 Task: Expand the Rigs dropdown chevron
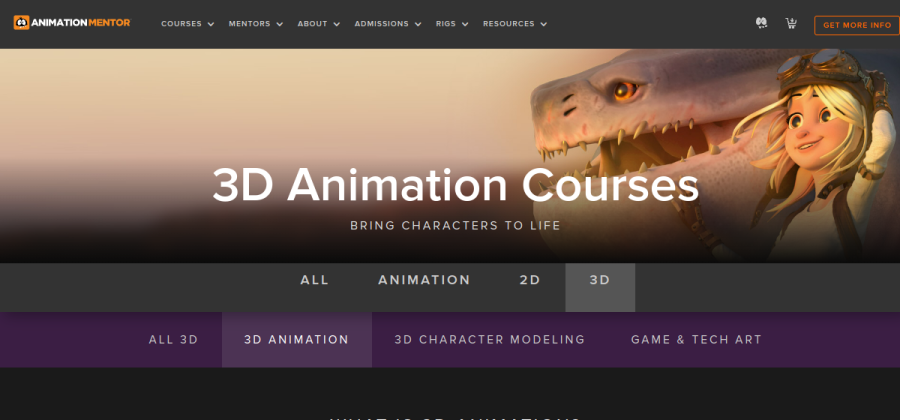[465, 24]
